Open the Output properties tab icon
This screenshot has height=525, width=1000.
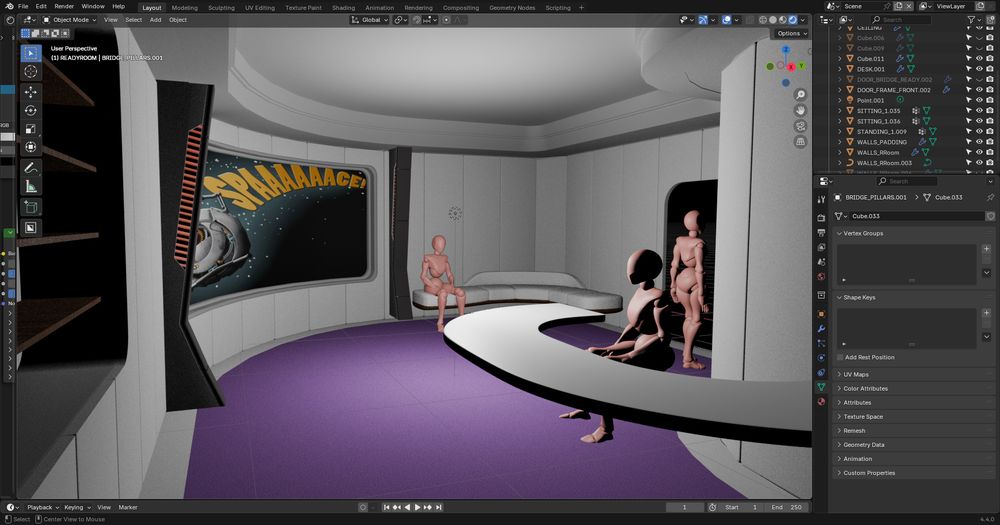point(821,233)
